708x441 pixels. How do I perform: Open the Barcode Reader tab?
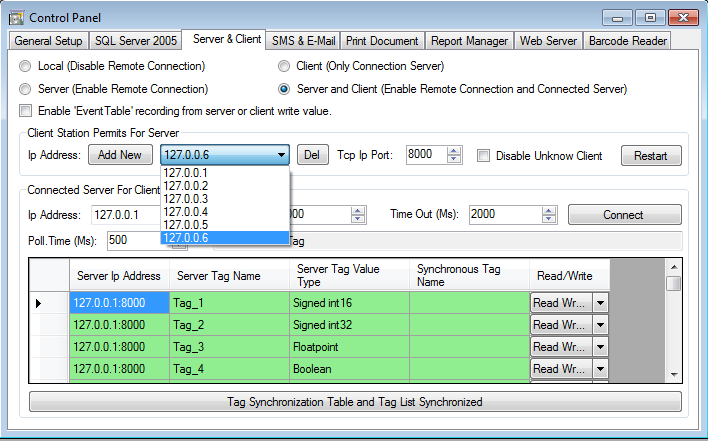[627, 40]
